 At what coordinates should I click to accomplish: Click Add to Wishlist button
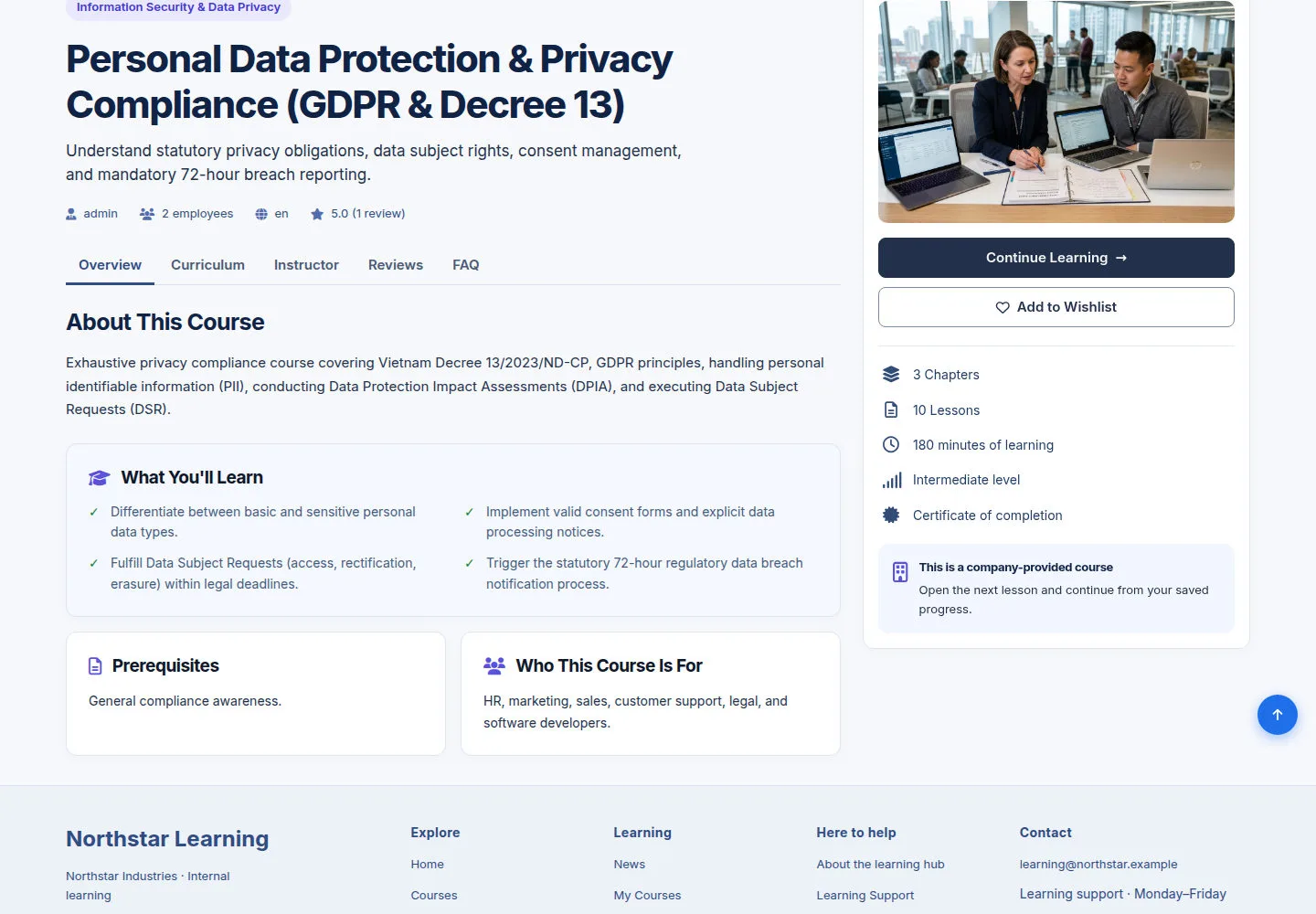click(1056, 307)
